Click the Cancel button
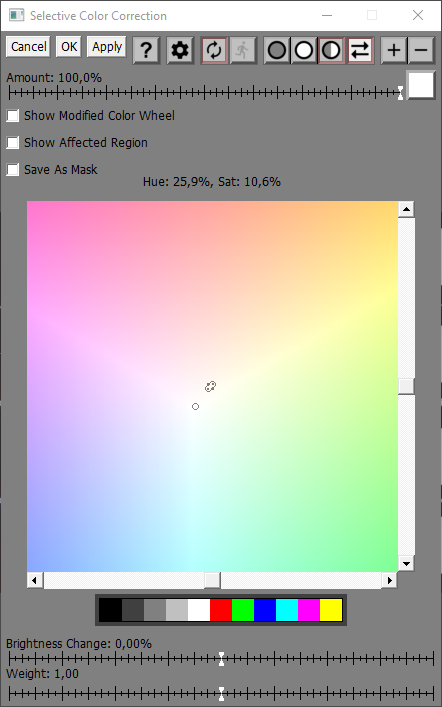The width and height of the screenshot is (442, 707). coord(28,47)
